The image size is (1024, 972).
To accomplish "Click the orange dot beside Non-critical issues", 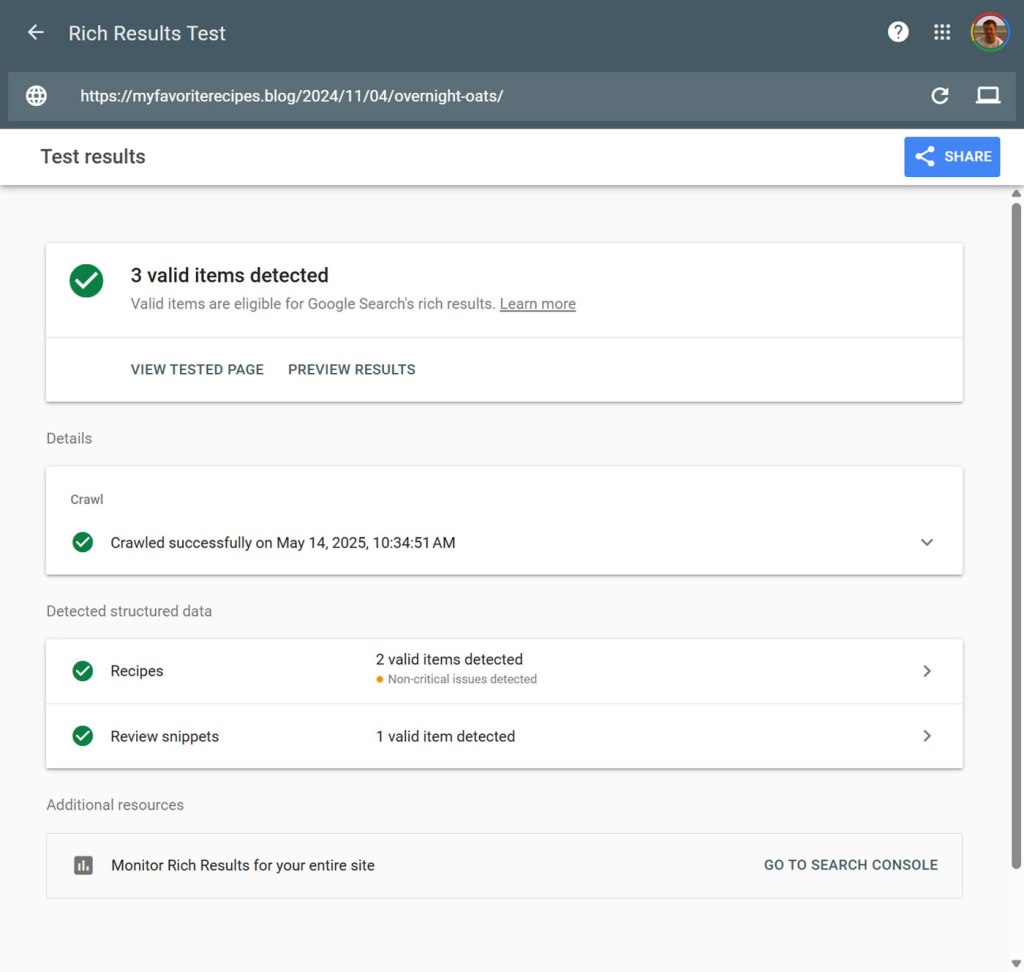I will pos(379,679).
